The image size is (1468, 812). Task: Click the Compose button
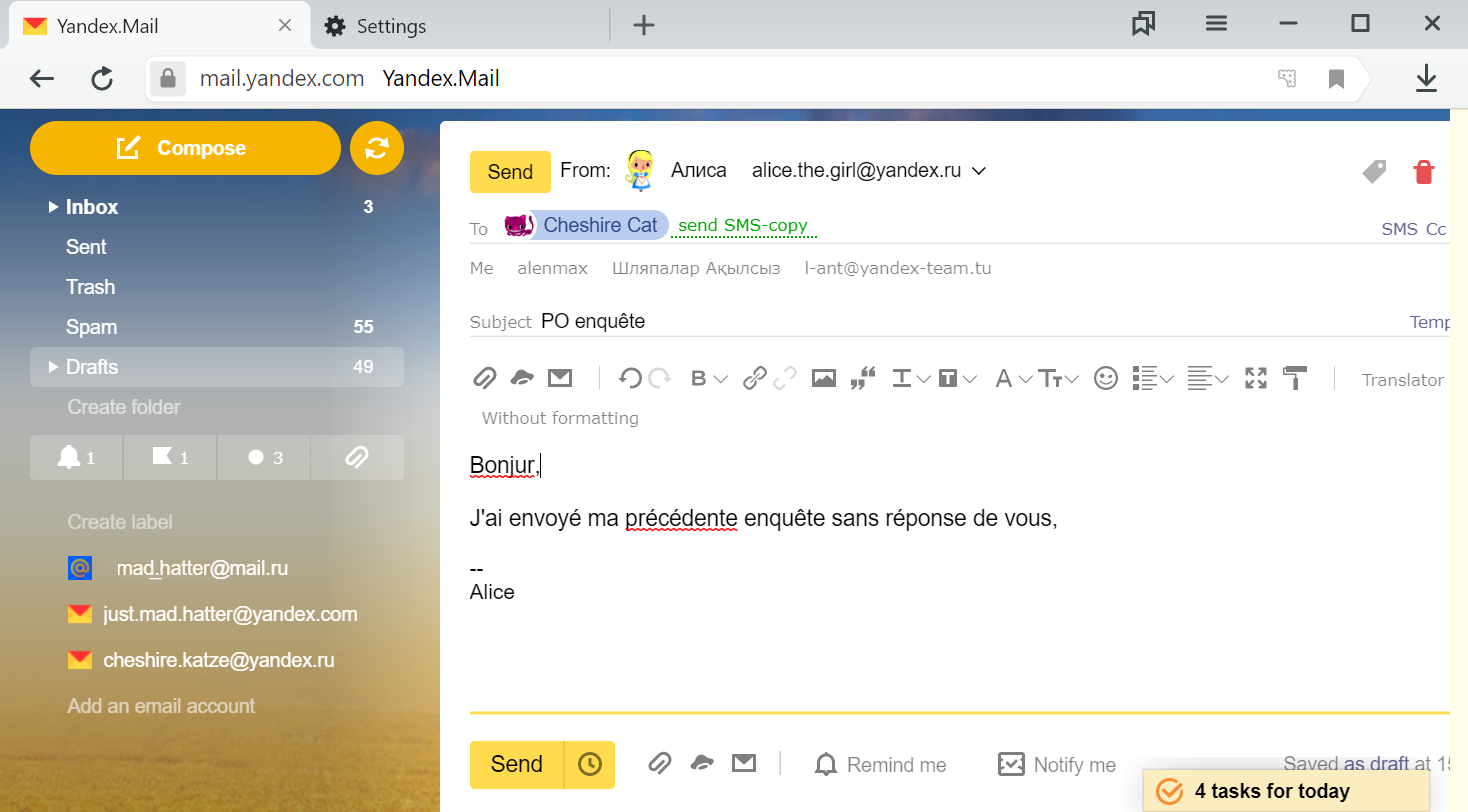point(185,148)
